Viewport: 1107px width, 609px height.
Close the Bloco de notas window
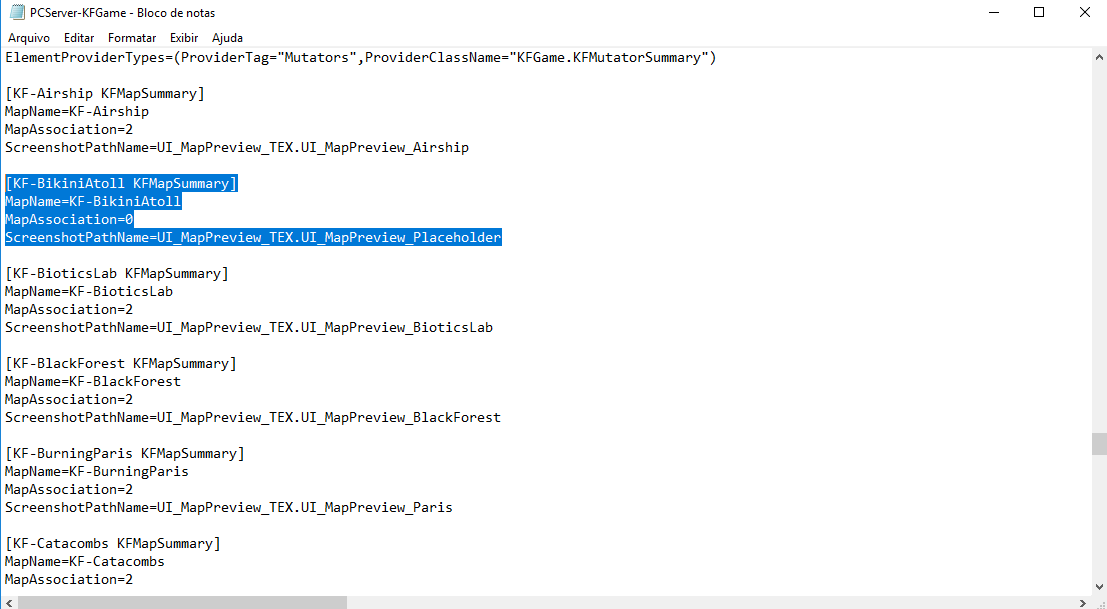coord(1084,13)
